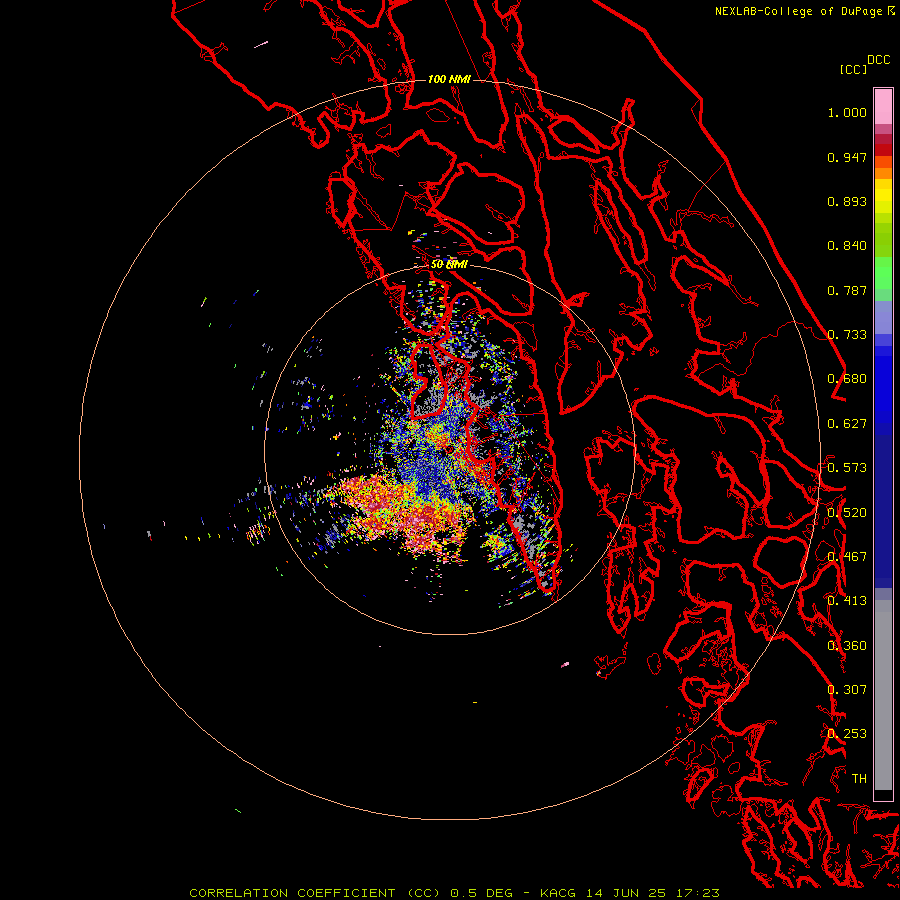The image size is (900, 900).
Task: Click the 1.000 colorbar value label
Action: point(847,113)
